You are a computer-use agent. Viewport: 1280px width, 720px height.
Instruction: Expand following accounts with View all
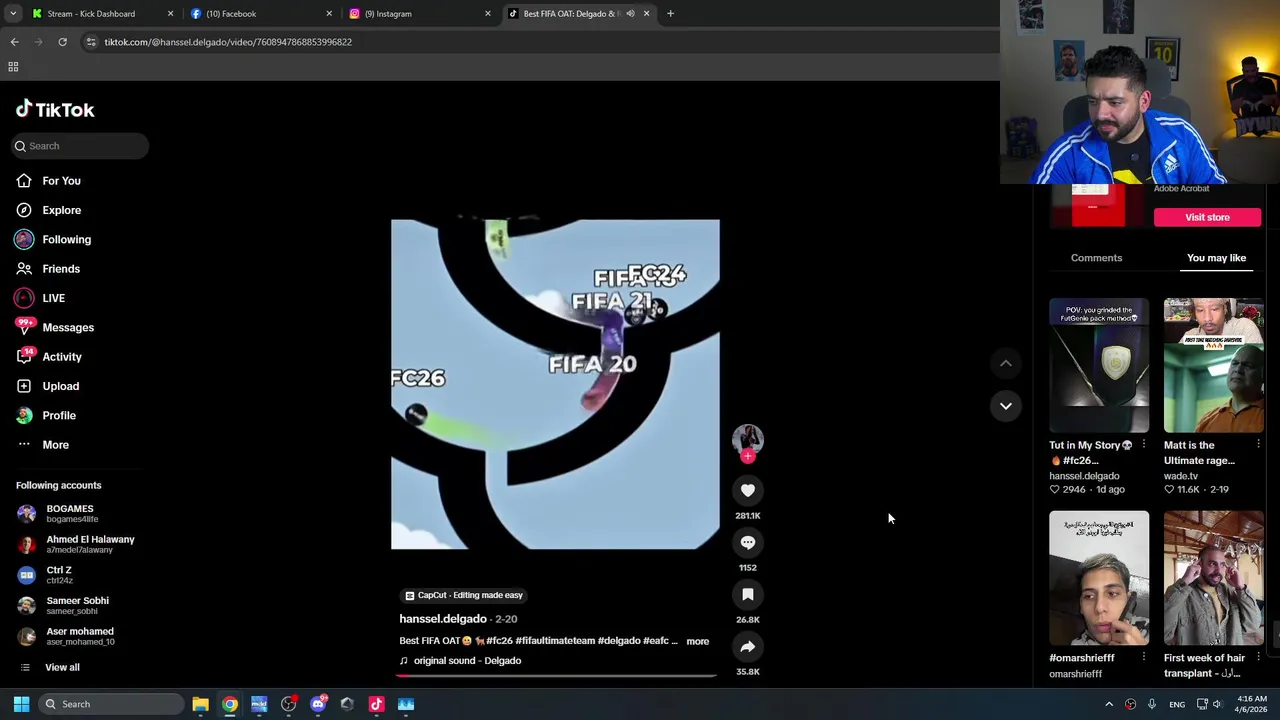50,667
